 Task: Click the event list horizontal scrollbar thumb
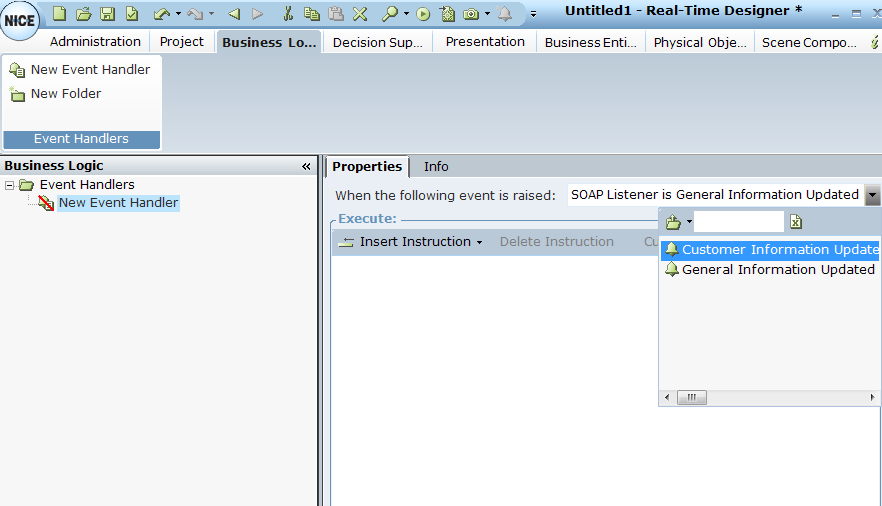coord(691,398)
